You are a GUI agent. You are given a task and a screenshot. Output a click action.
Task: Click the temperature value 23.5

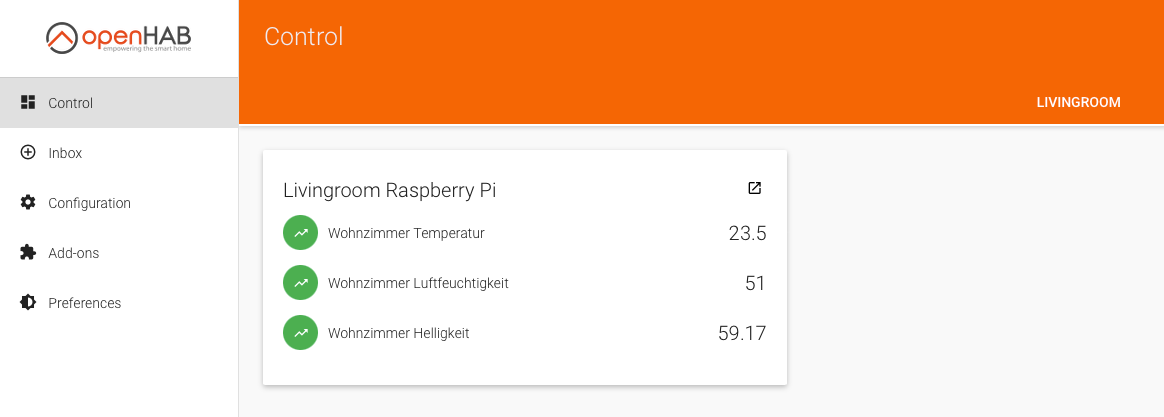coord(747,234)
